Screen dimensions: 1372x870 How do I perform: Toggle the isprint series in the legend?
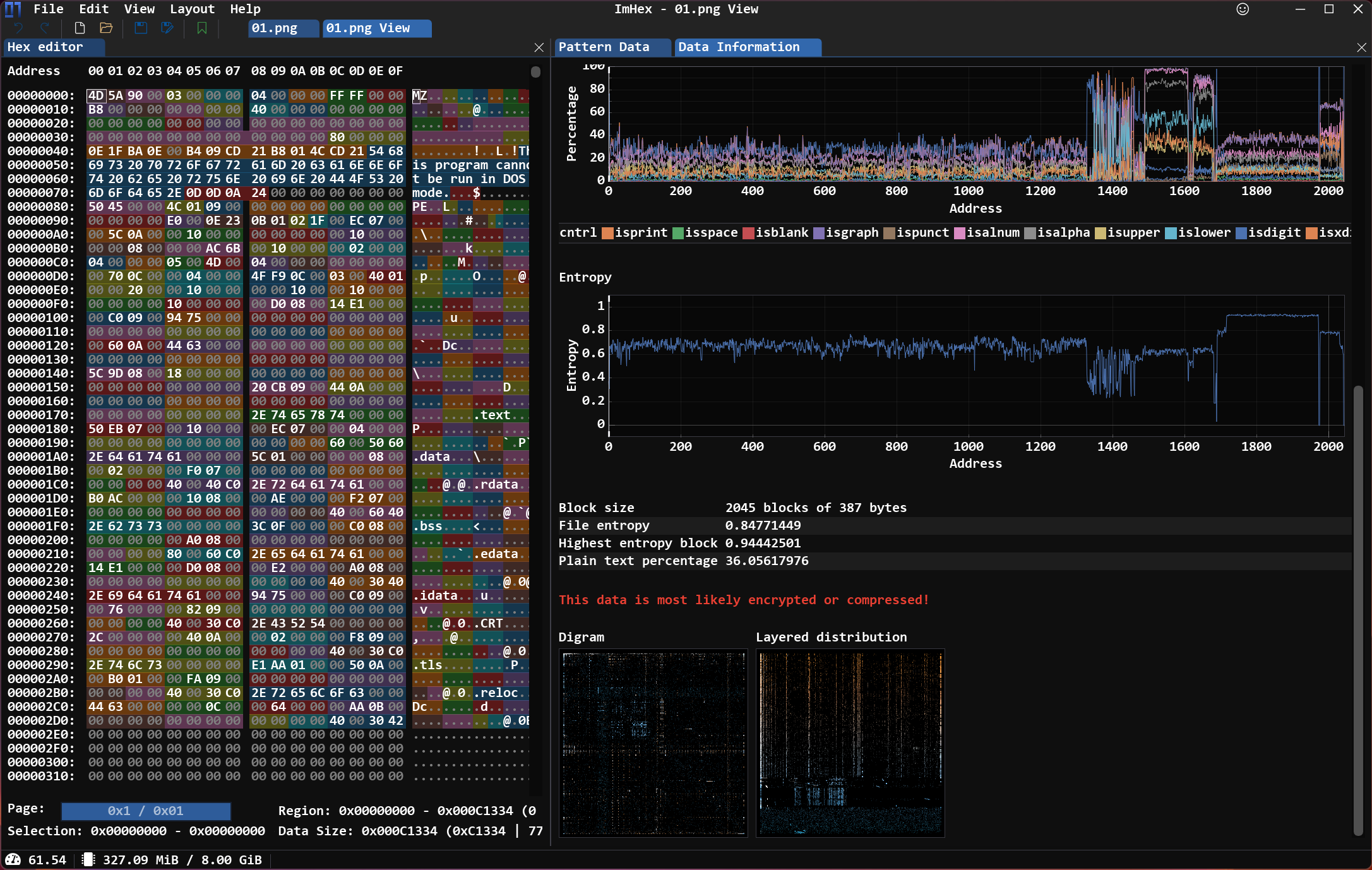point(640,232)
